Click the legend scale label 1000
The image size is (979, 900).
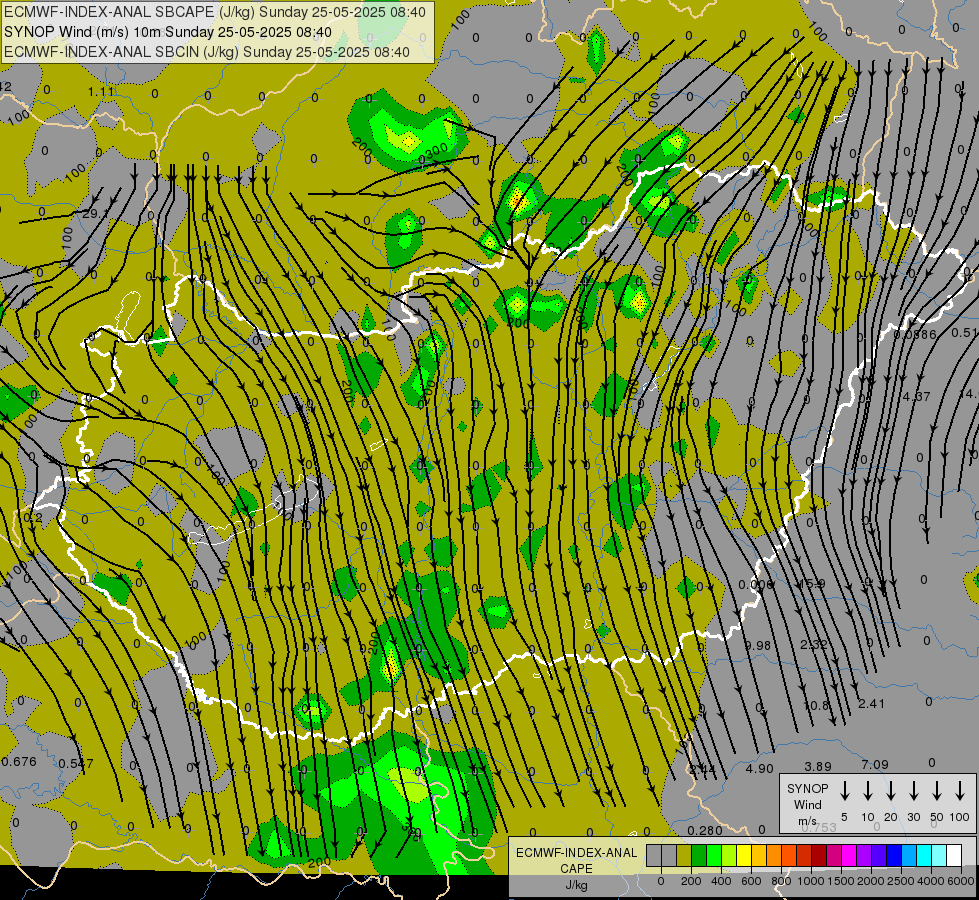point(811,881)
